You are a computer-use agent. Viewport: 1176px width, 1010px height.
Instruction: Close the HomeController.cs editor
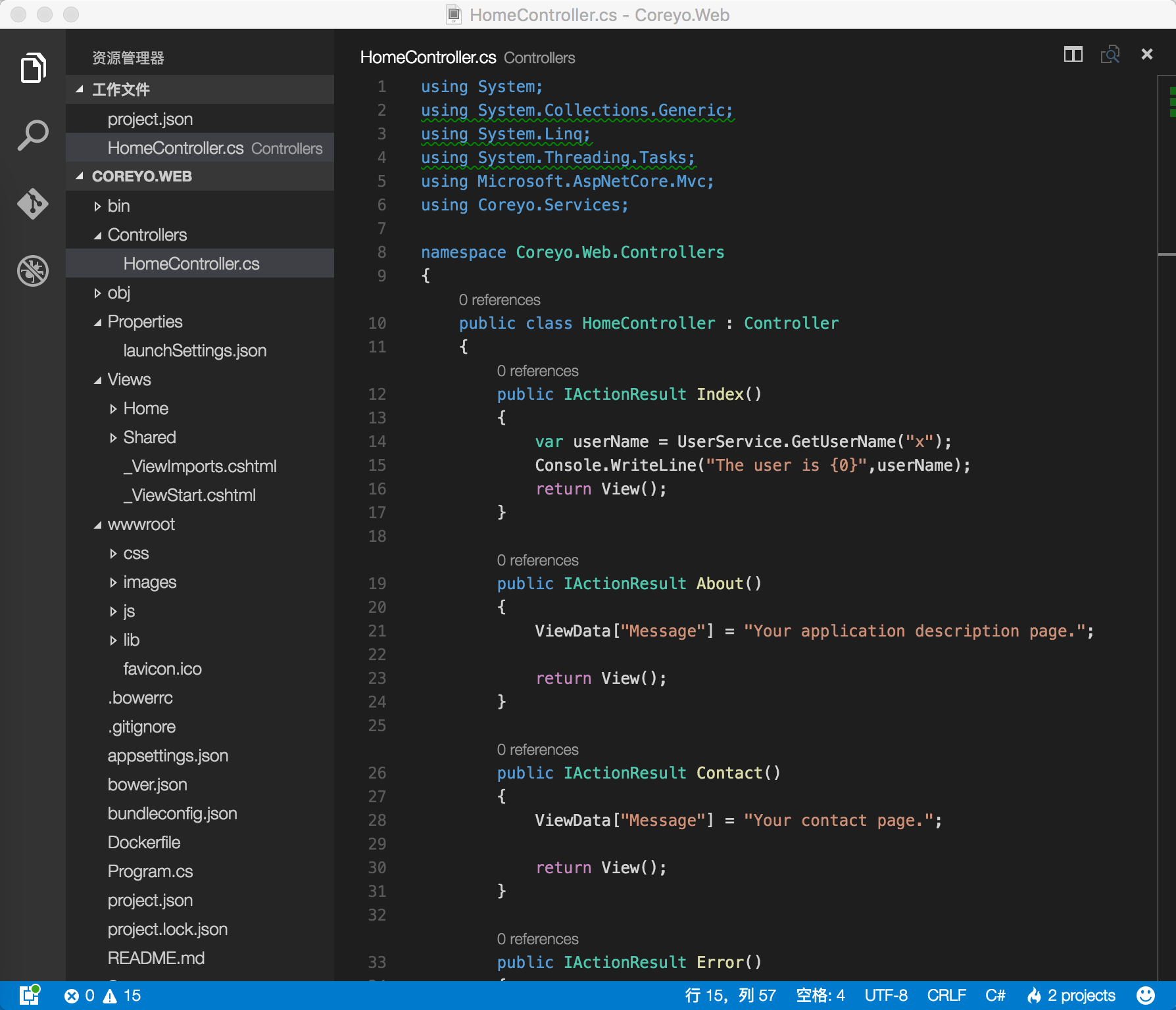pos(1147,54)
